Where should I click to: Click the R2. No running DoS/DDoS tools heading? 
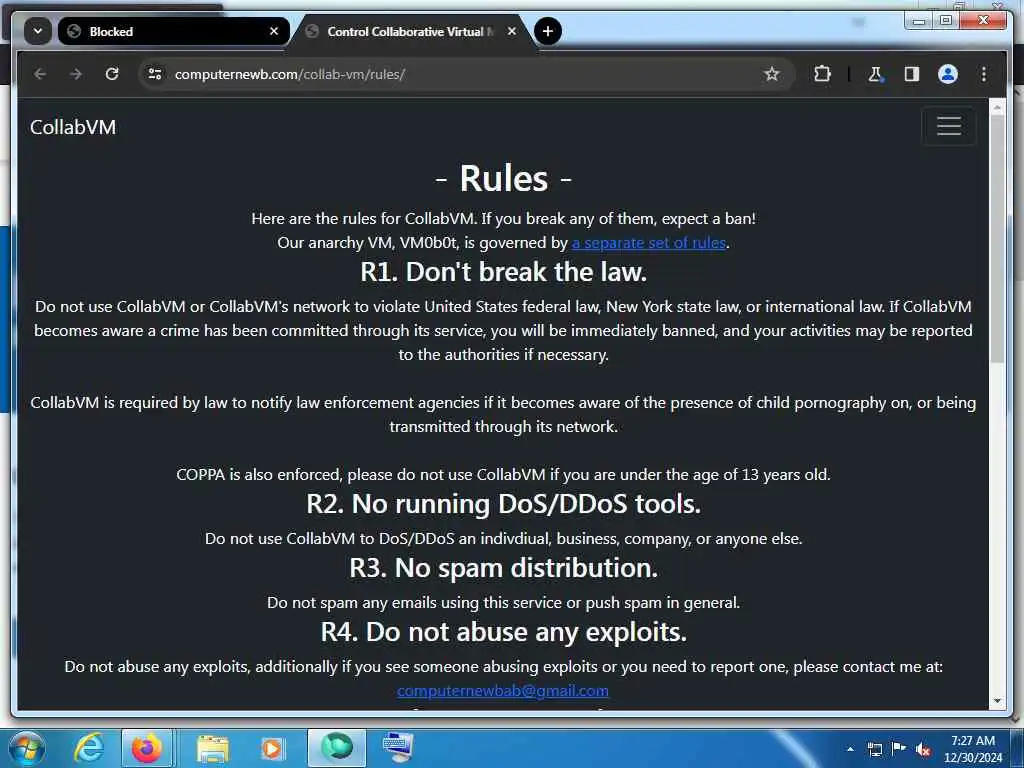click(x=504, y=504)
